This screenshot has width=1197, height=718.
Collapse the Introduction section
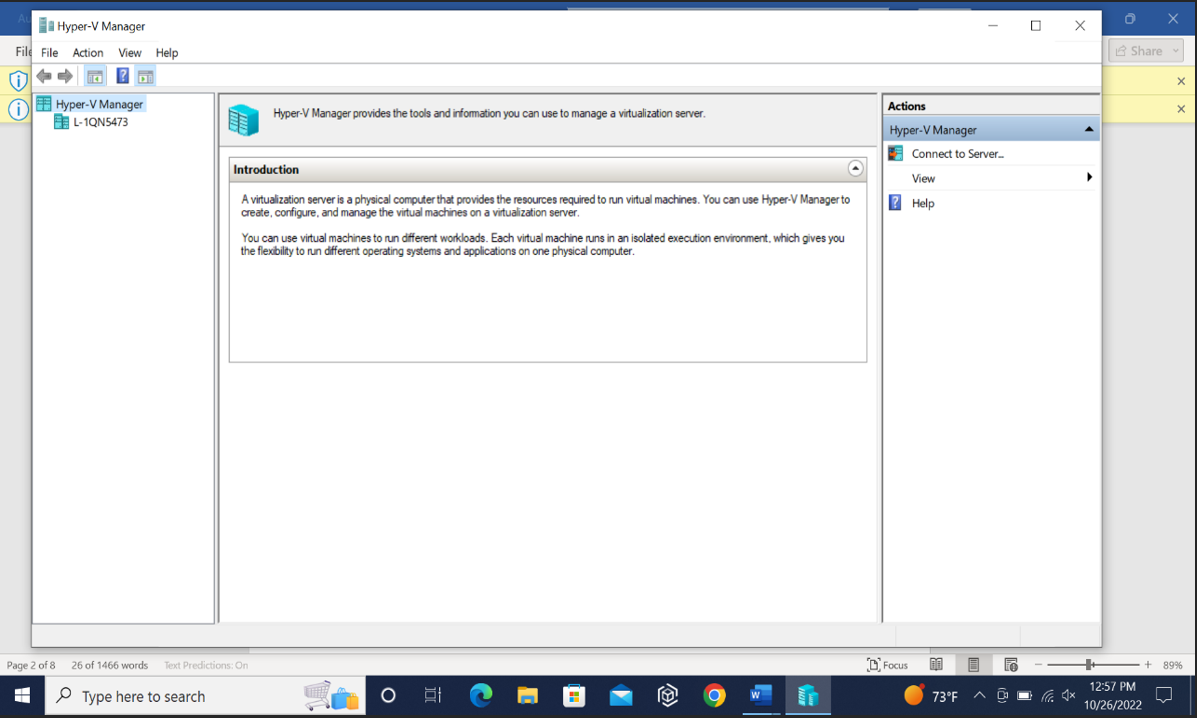[855, 169]
